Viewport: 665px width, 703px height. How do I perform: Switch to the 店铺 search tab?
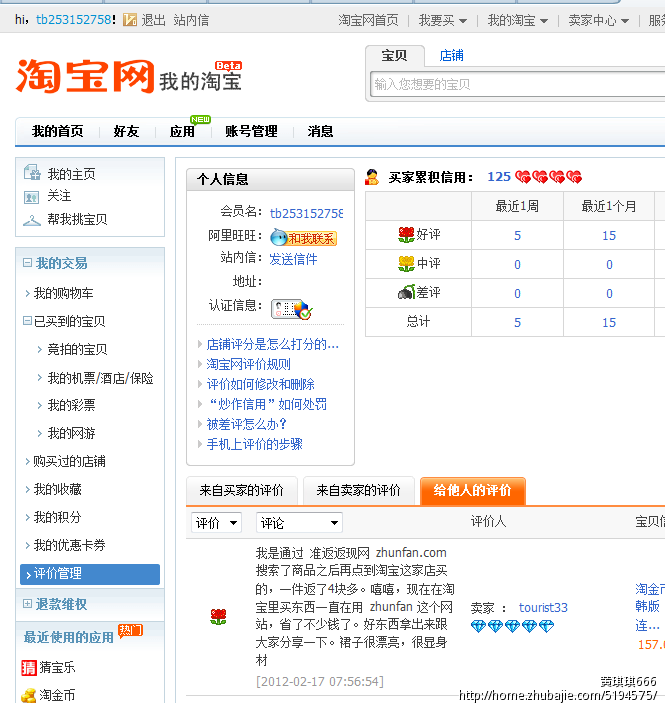click(x=451, y=56)
